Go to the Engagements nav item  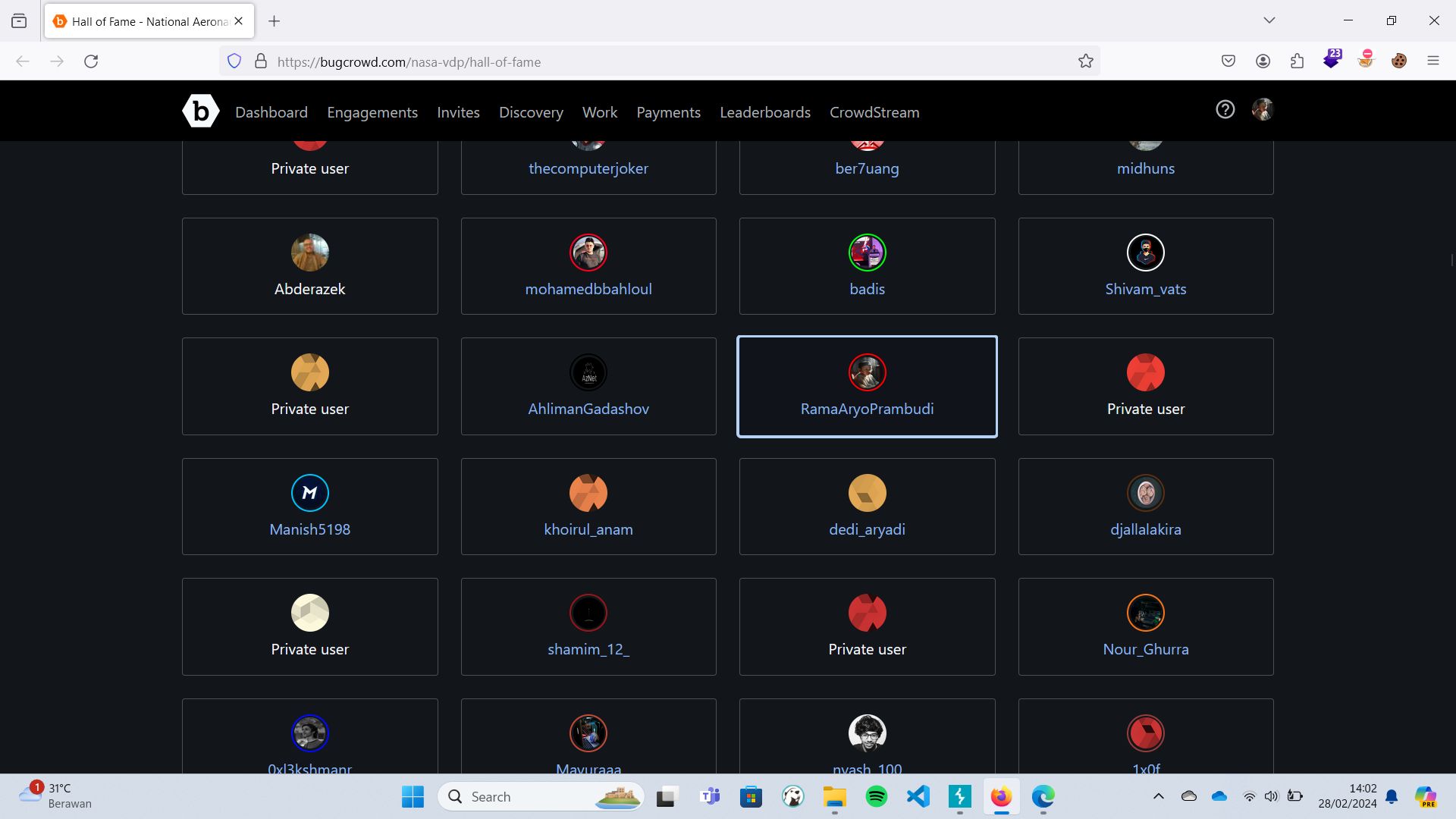[x=372, y=112]
